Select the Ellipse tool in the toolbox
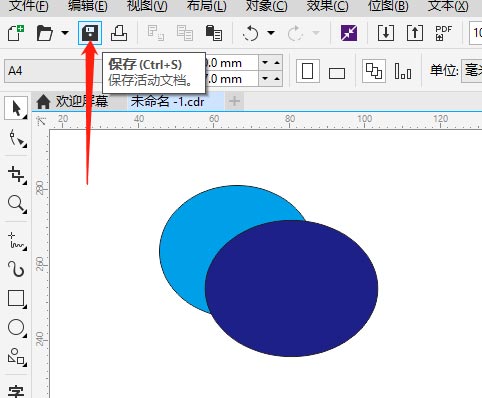Screen dimensions: 482x398 tap(17, 328)
